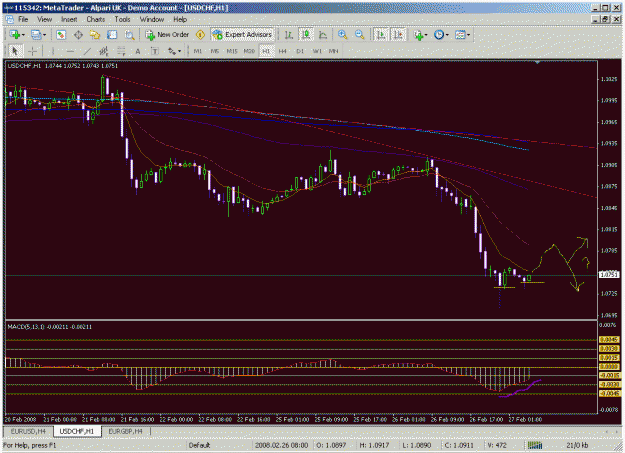
Task: Switch to the EURGBP,H4 chart tab
Action: [125, 431]
